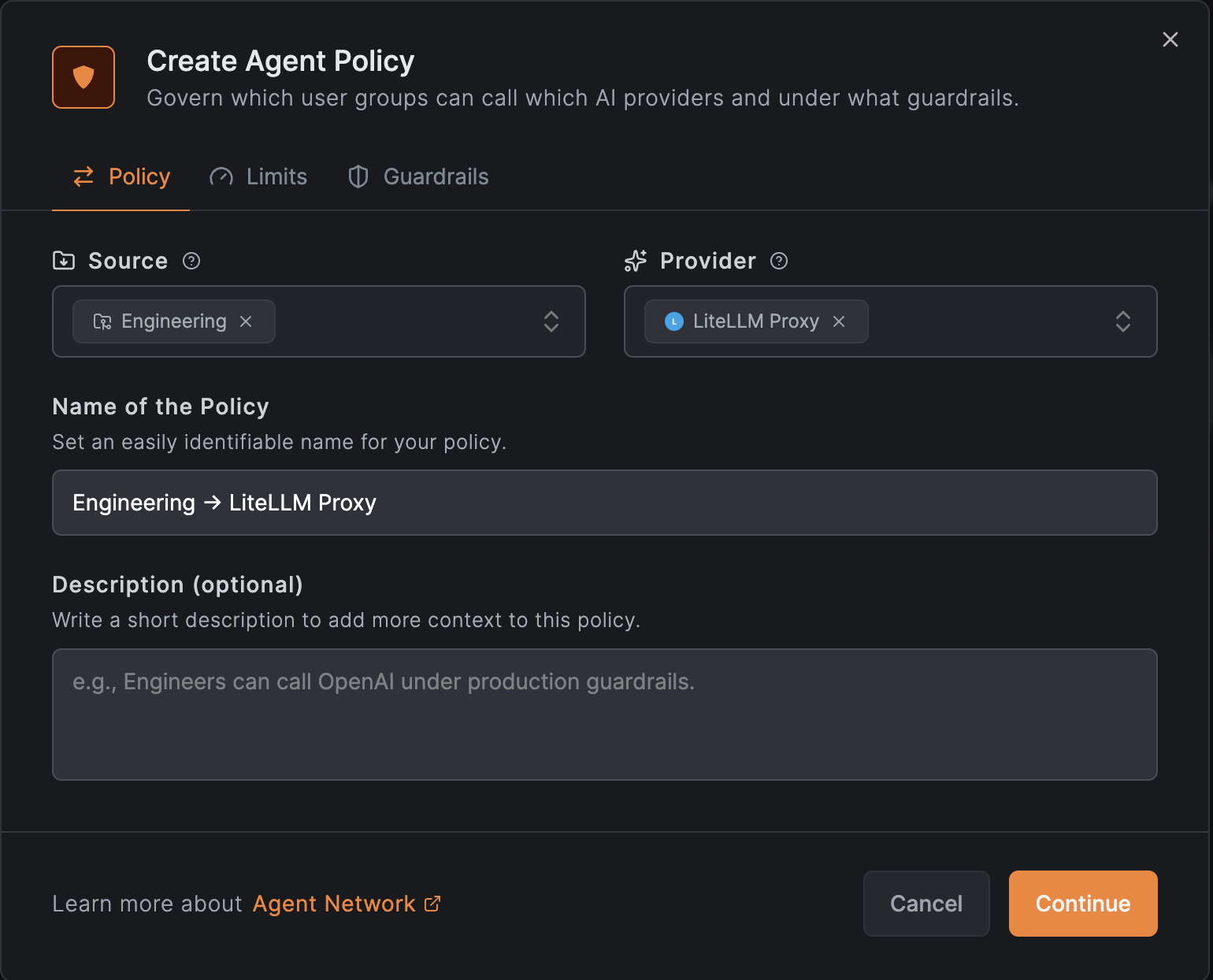Expand the Provider dropdown chevrons
The image size is (1213, 980).
coord(1123,321)
